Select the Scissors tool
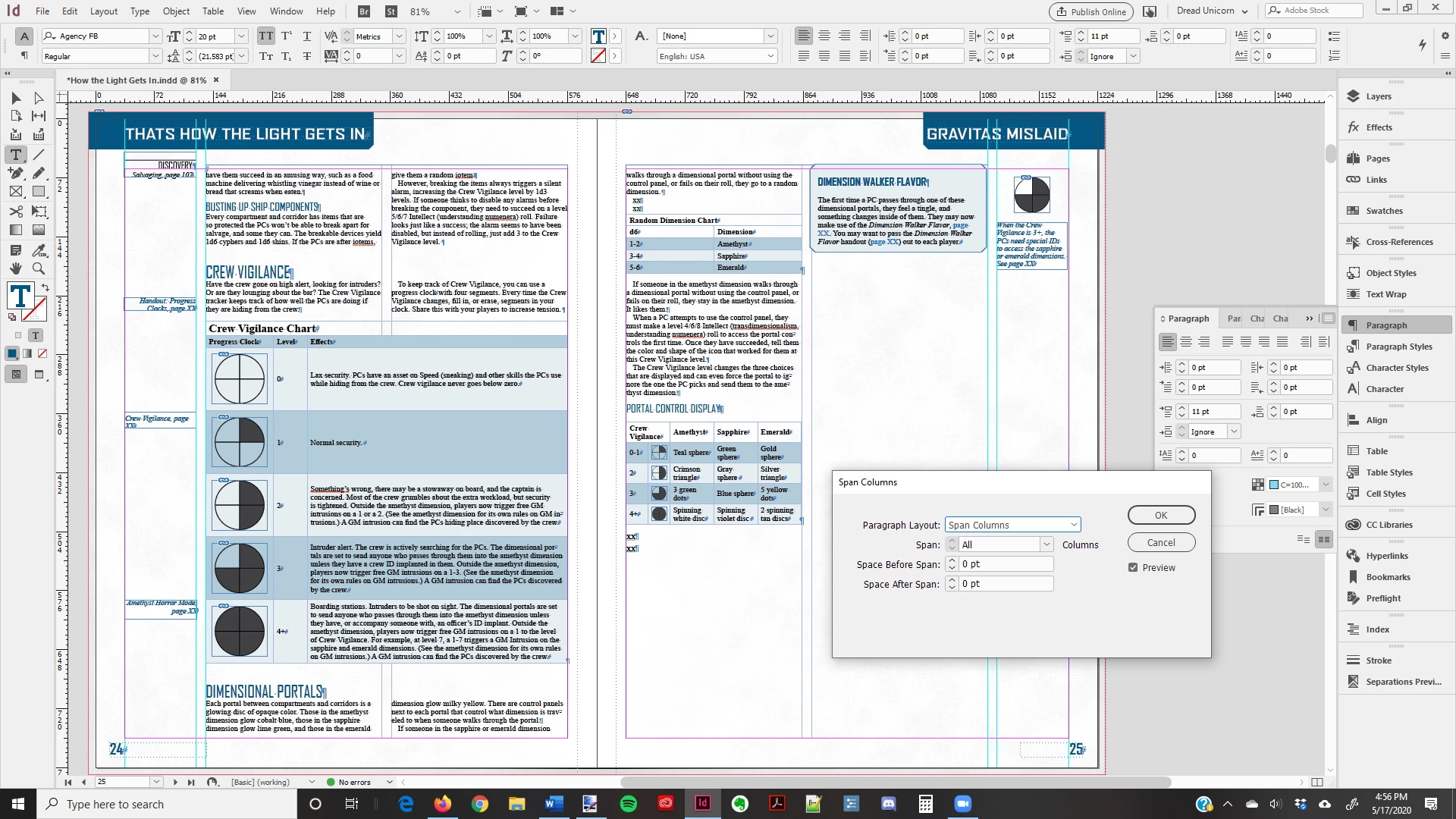This screenshot has width=1456, height=819. click(16, 212)
